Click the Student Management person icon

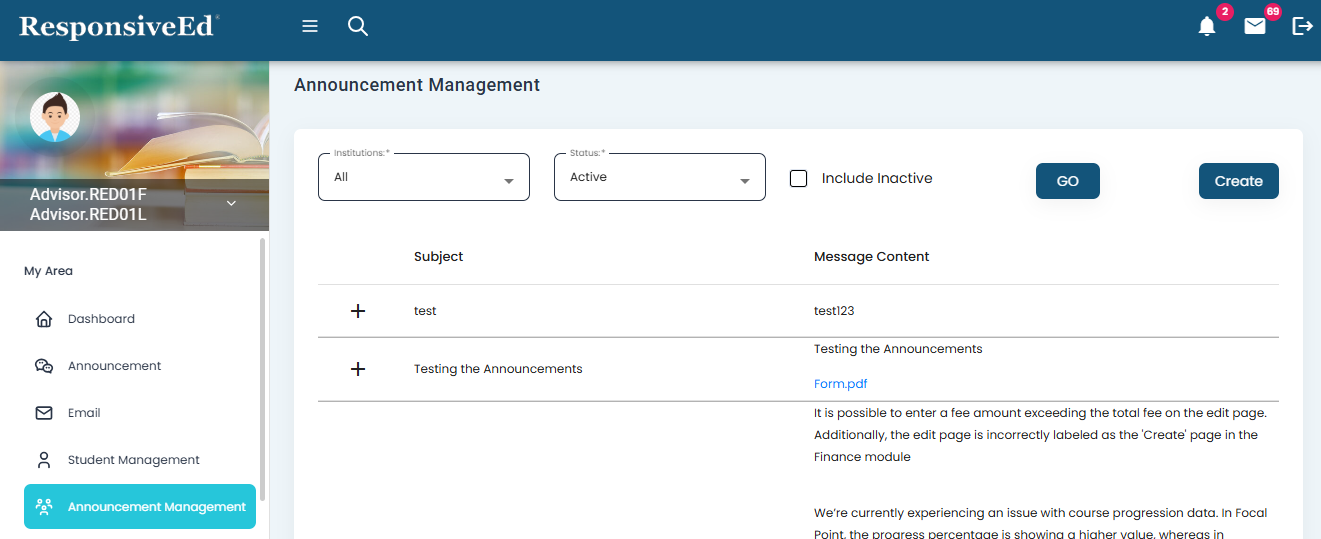pos(44,460)
